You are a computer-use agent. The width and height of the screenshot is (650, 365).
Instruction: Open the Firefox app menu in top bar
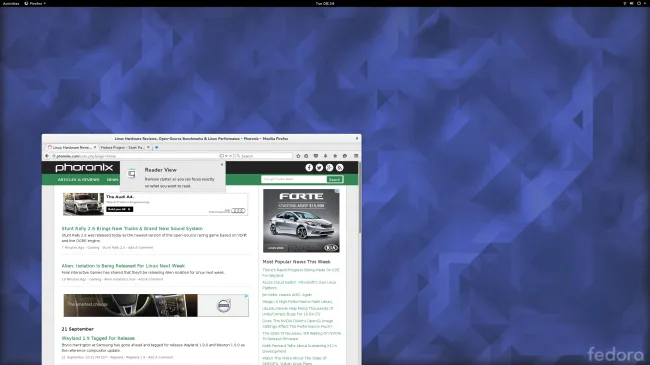35,3
